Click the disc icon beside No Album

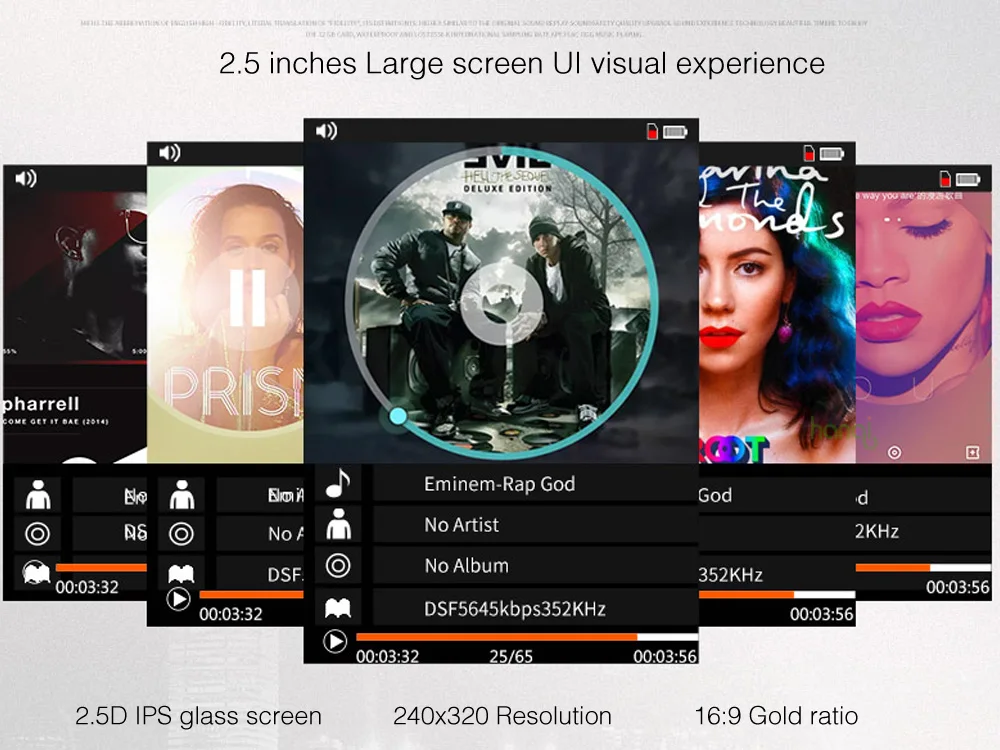(x=338, y=566)
